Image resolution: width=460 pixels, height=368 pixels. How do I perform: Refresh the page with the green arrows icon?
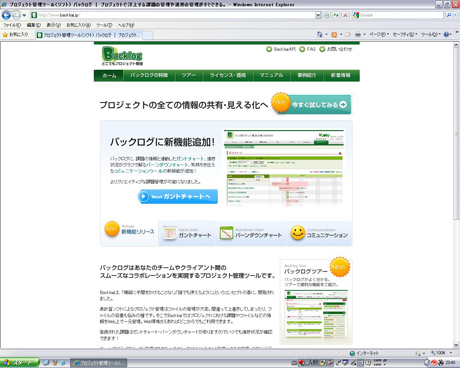[336, 15]
